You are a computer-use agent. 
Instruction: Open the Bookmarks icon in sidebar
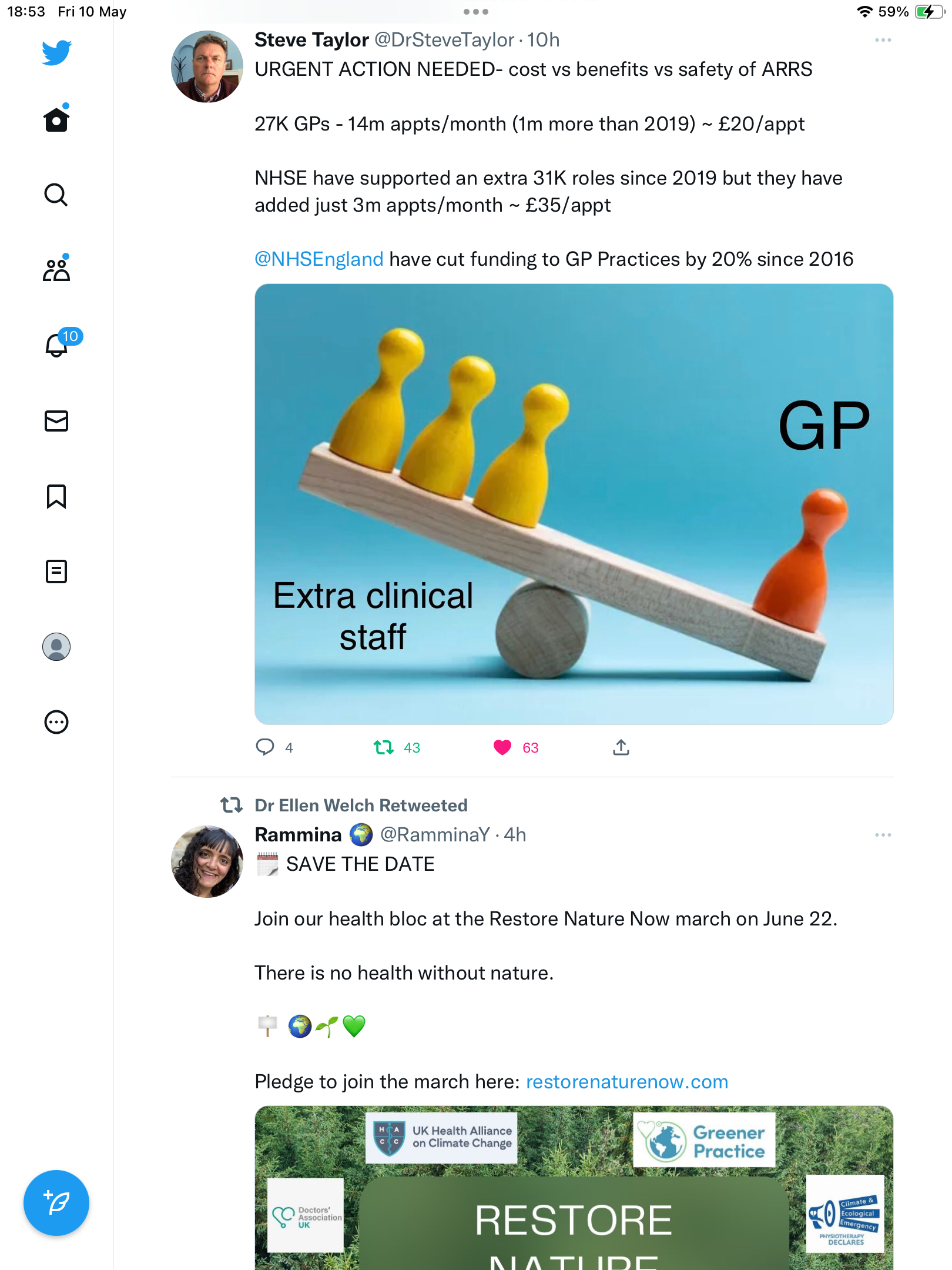(x=56, y=496)
